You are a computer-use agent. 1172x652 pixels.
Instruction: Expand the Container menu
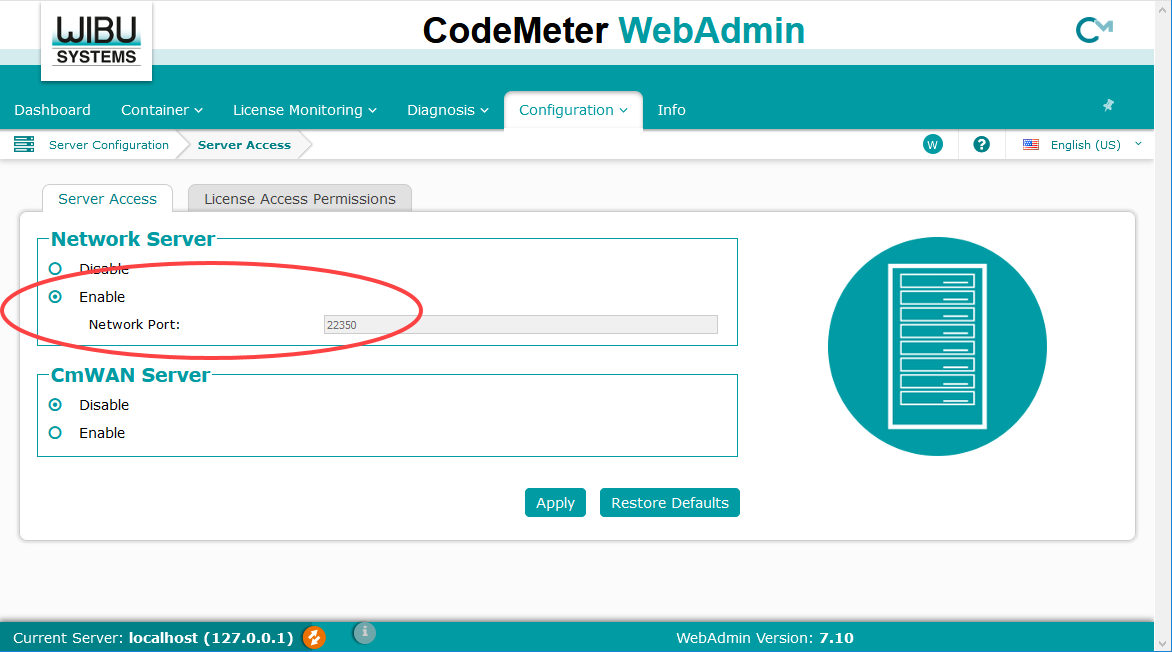click(161, 110)
